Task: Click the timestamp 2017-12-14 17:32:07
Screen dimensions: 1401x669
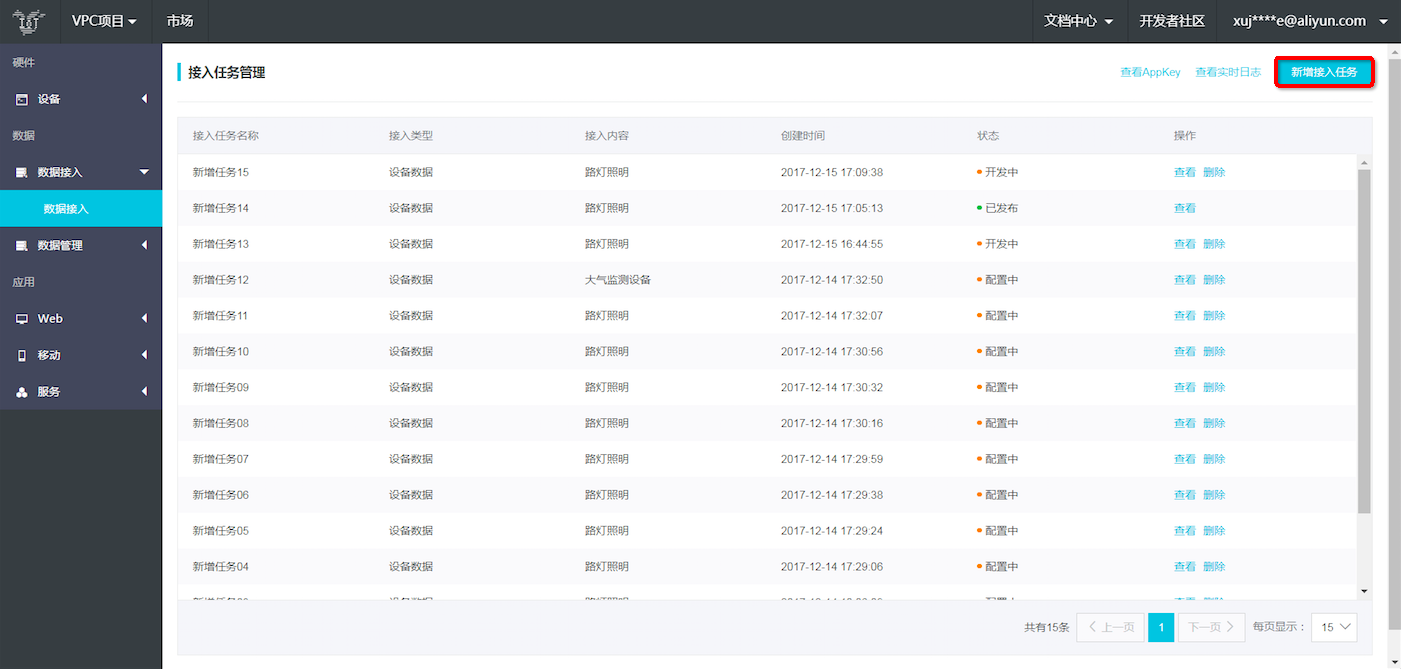Action: pos(832,316)
